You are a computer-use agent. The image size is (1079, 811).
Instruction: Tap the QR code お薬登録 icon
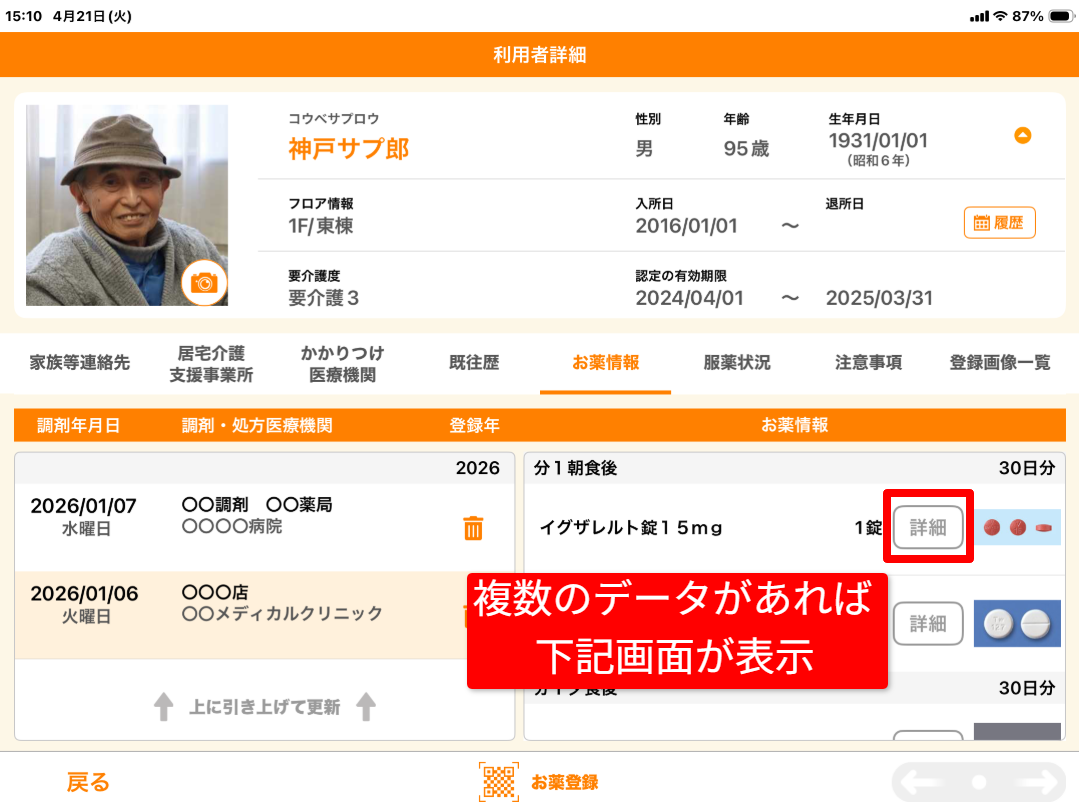coord(499,782)
